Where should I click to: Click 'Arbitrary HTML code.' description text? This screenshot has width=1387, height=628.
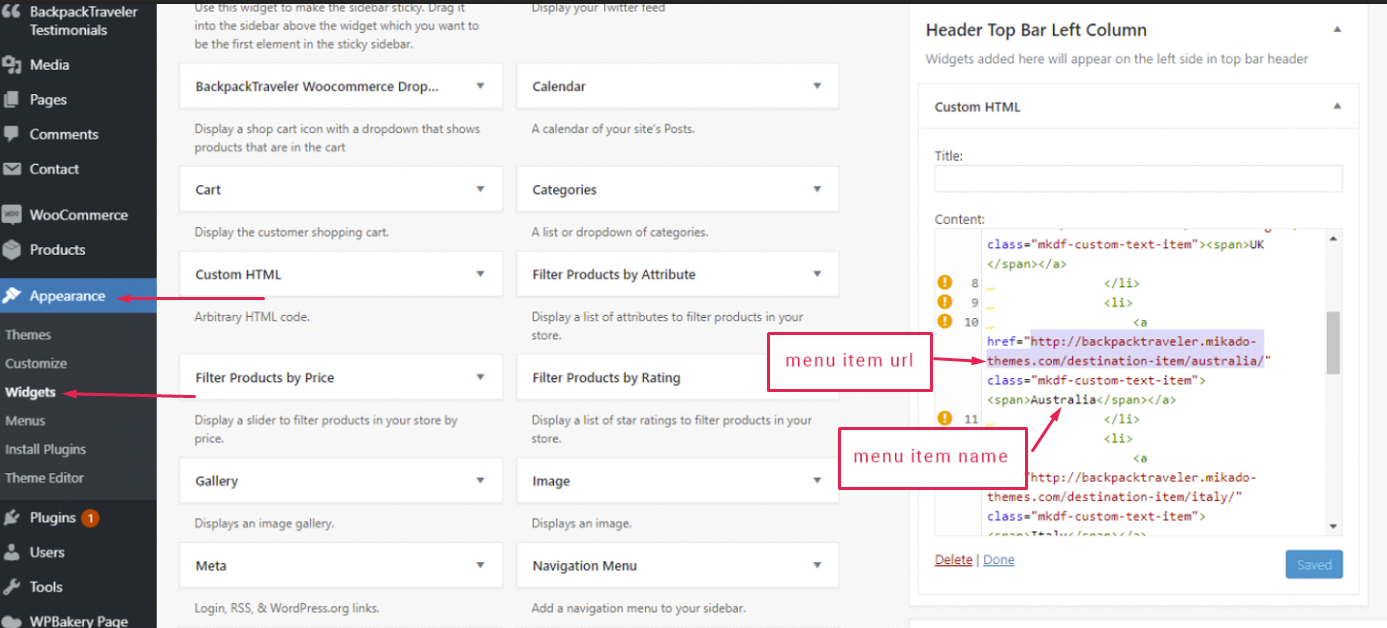pyautogui.click(x=252, y=317)
